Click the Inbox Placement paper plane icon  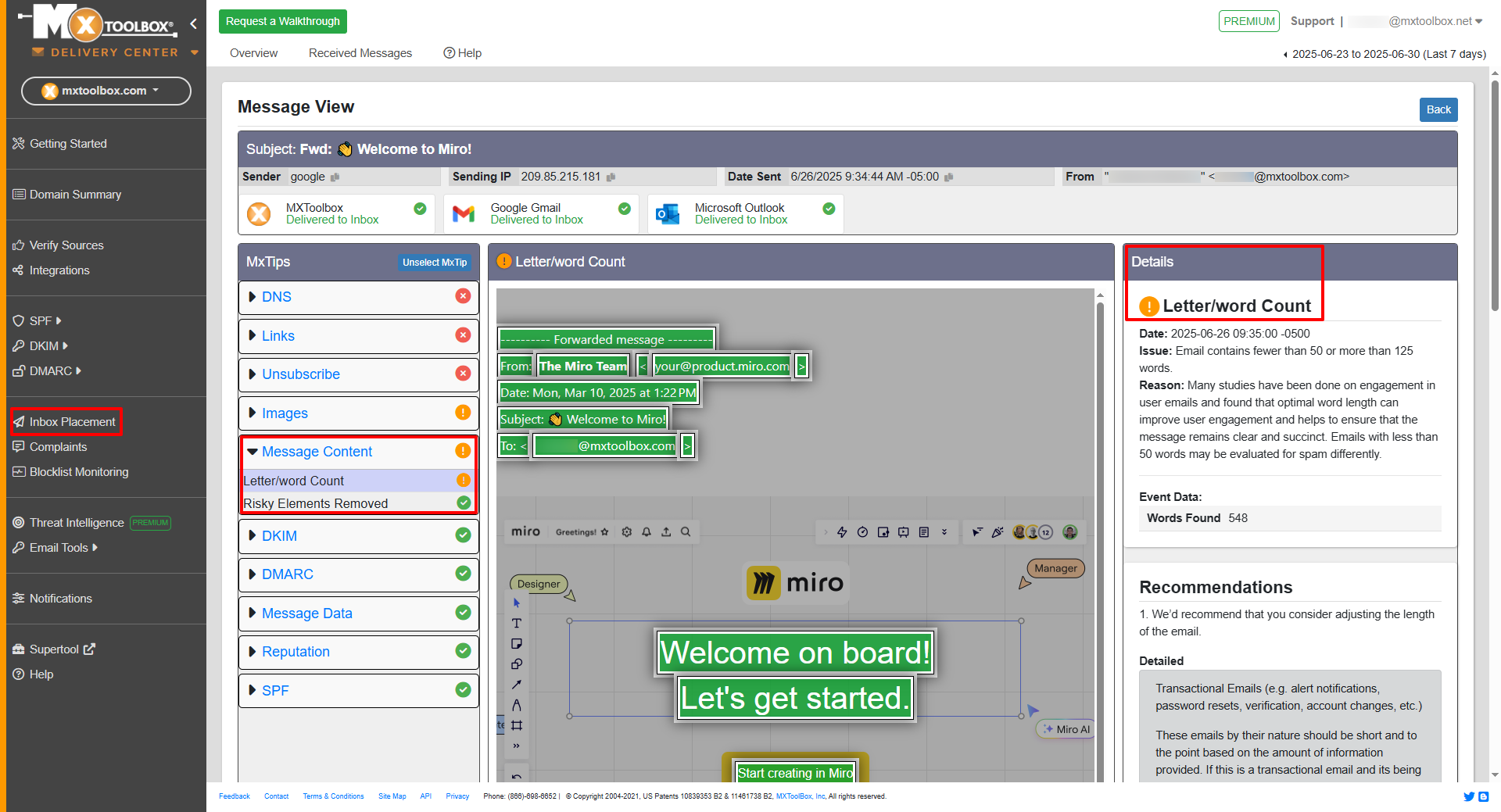pyautogui.click(x=19, y=422)
